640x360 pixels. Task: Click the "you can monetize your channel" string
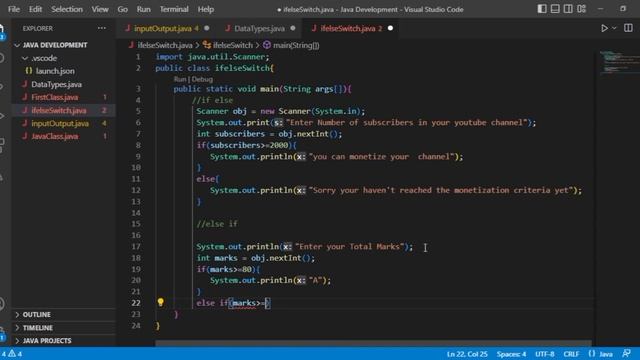(382, 157)
